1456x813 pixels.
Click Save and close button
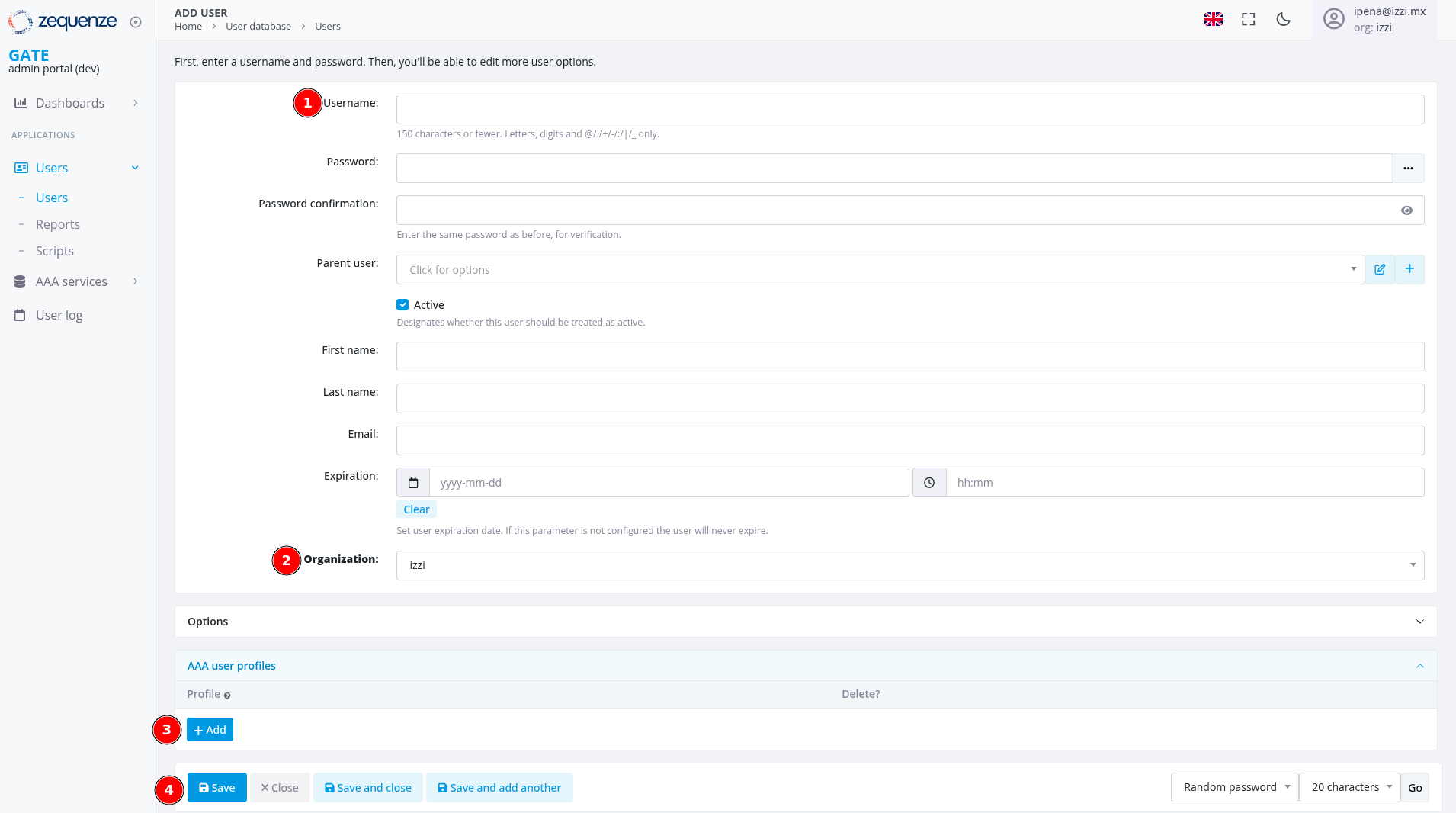(368, 788)
